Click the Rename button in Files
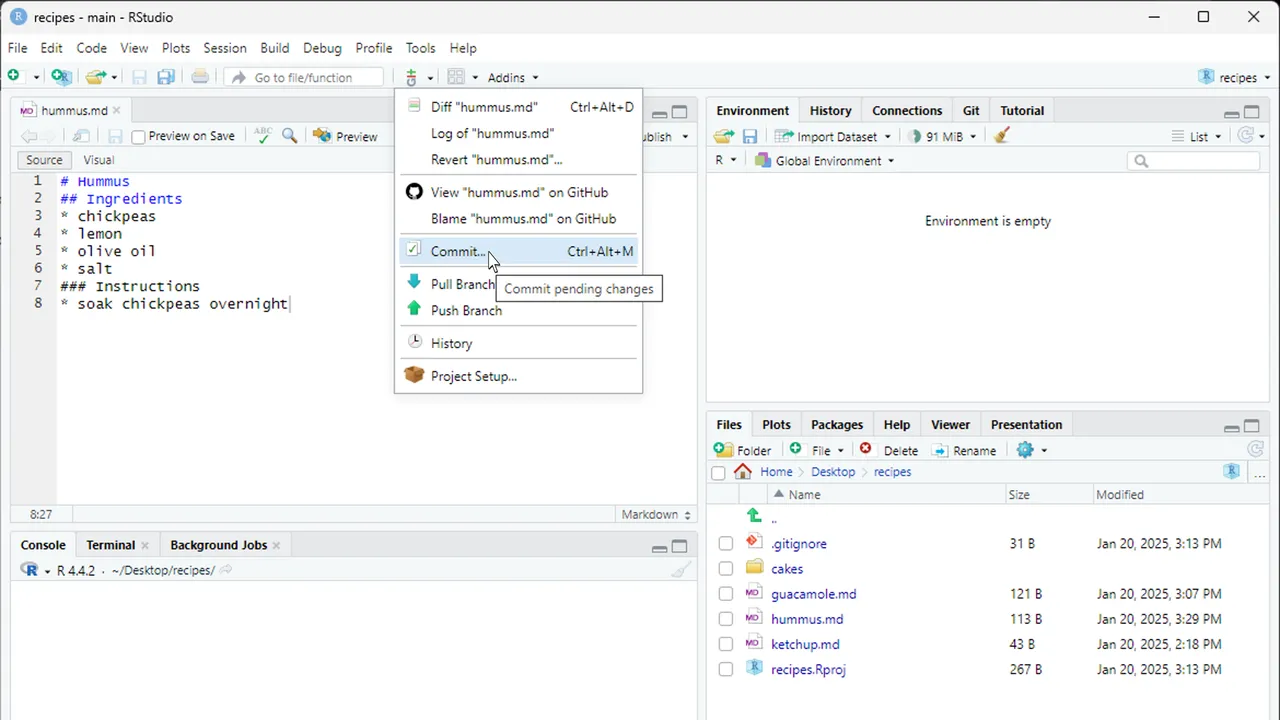The height and width of the screenshot is (720, 1280). (x=964, y=450)
